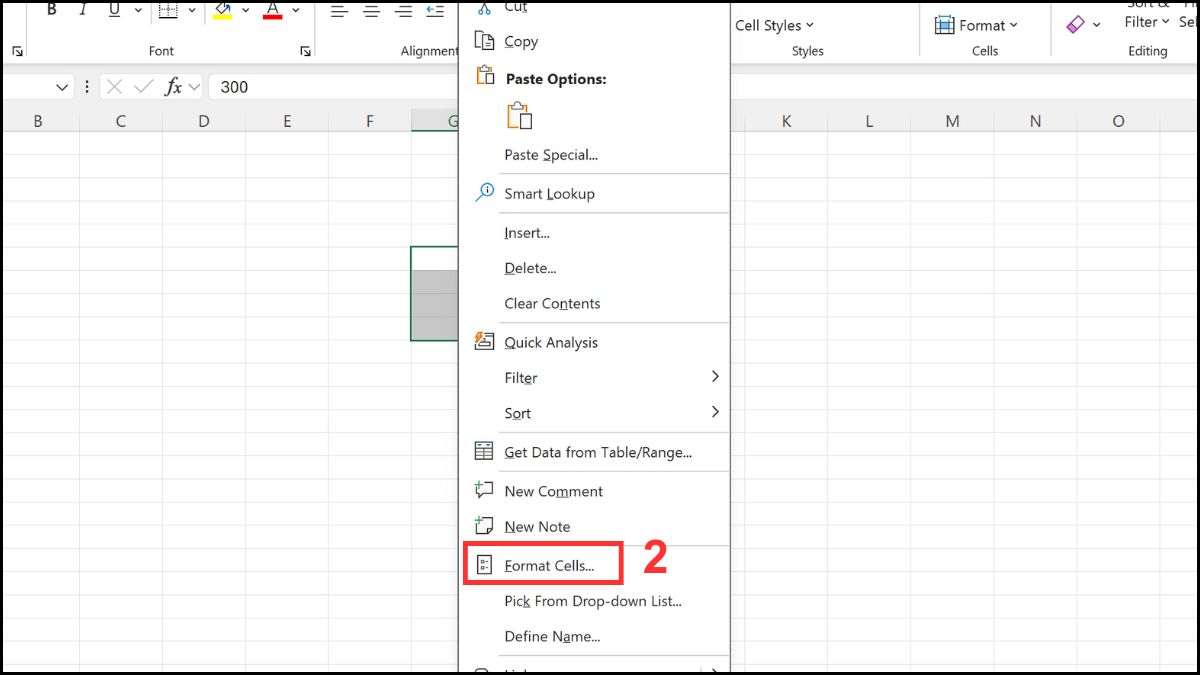Screen dimensions: 1200x675
Task: Apply italic formatting
Action: [83, 10]
